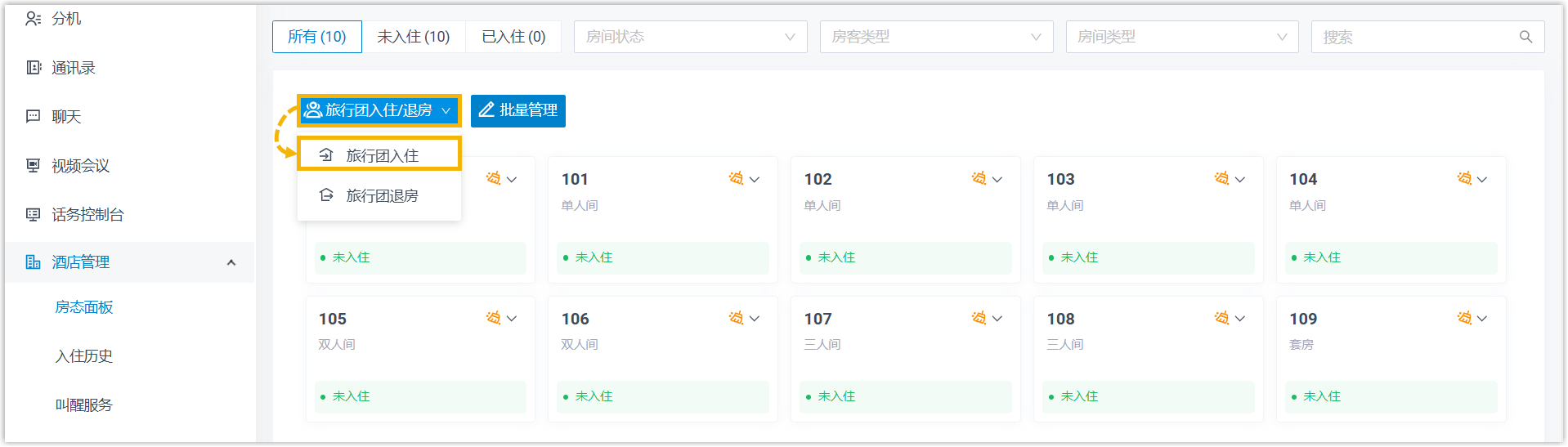Viewport: 1568px width, 447px height.
Task: Switch to the 已入住 (0) tab
Action: pyautogui.click(x=513, y=37)
